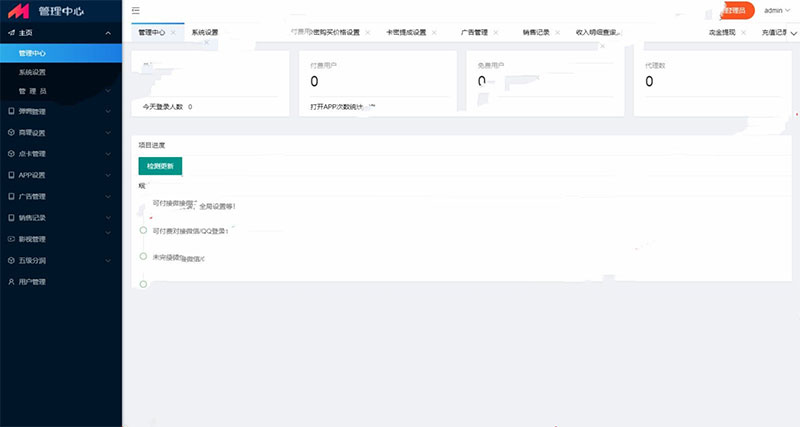
Task: Select 系统设置 in the sidebar
Action: coord(32,72)
